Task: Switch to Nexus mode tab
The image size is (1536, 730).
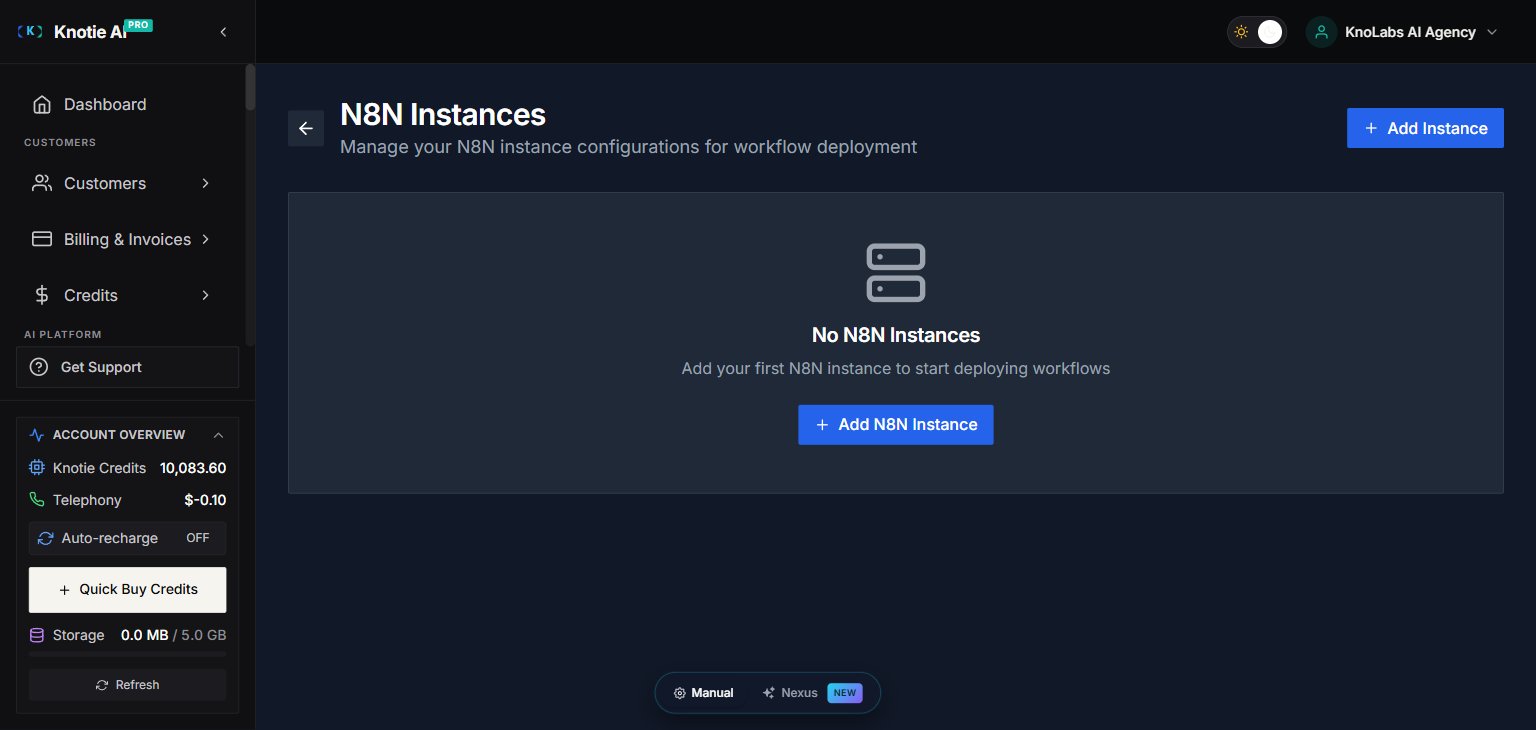Action: point(811,693)
